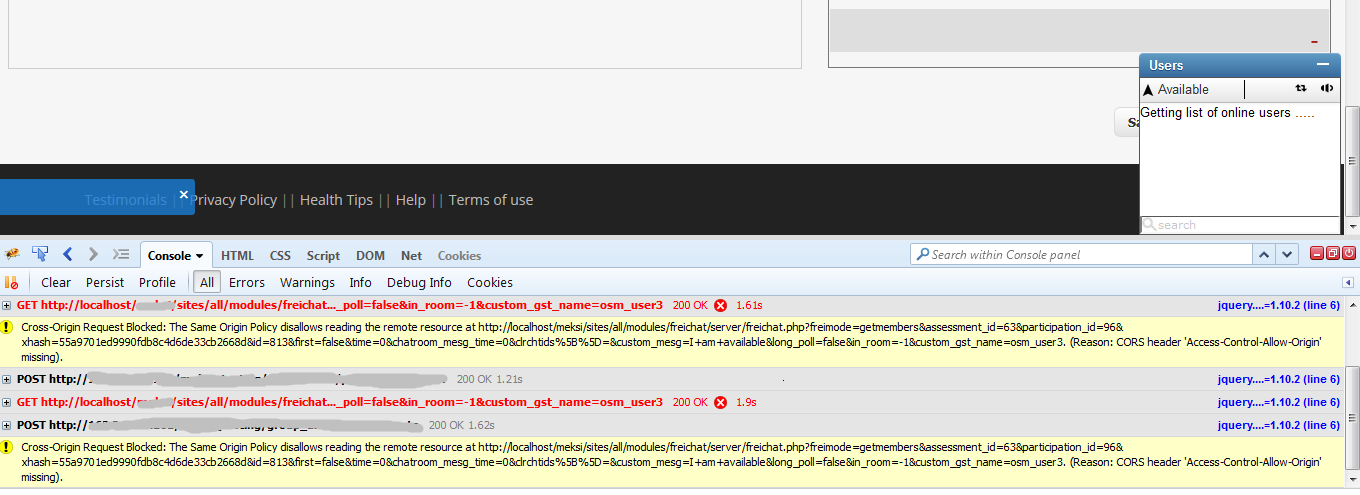
Task: Minimize the Firebug panel red icon
Action: click(1317, 254)
